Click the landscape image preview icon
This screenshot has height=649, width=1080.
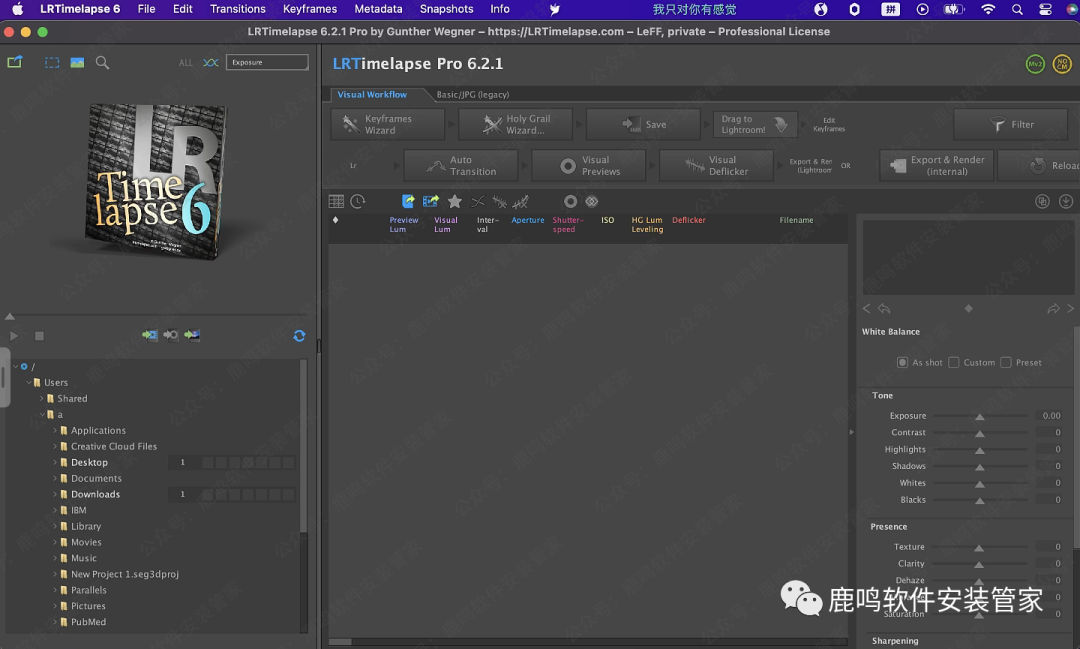point(77,62)
